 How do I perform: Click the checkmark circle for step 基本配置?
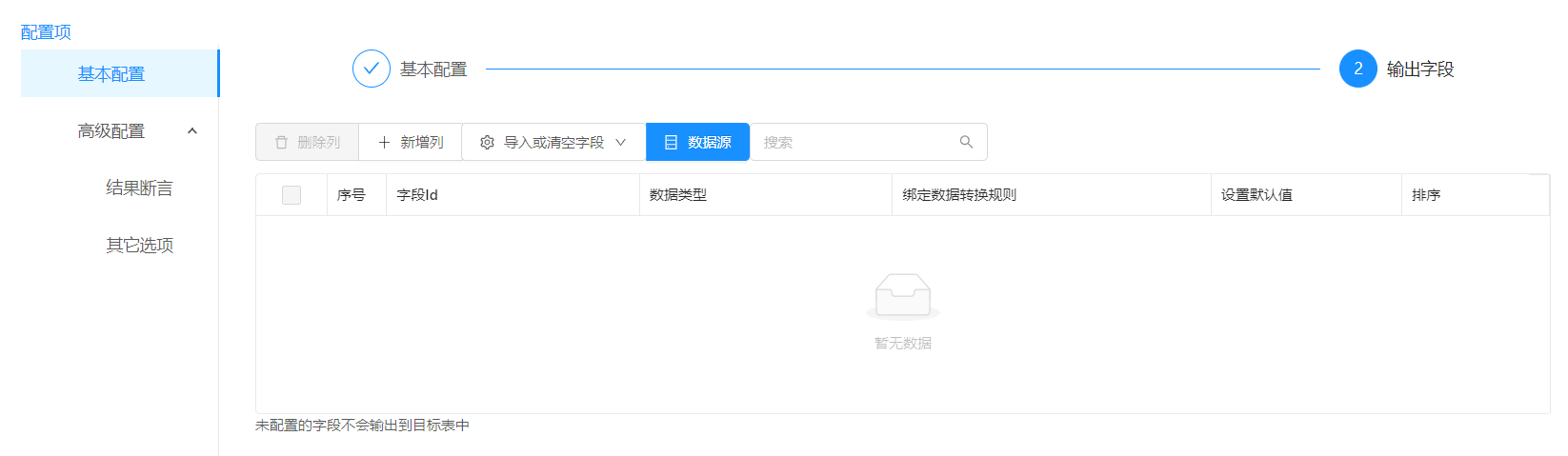(x=372, y=69)
